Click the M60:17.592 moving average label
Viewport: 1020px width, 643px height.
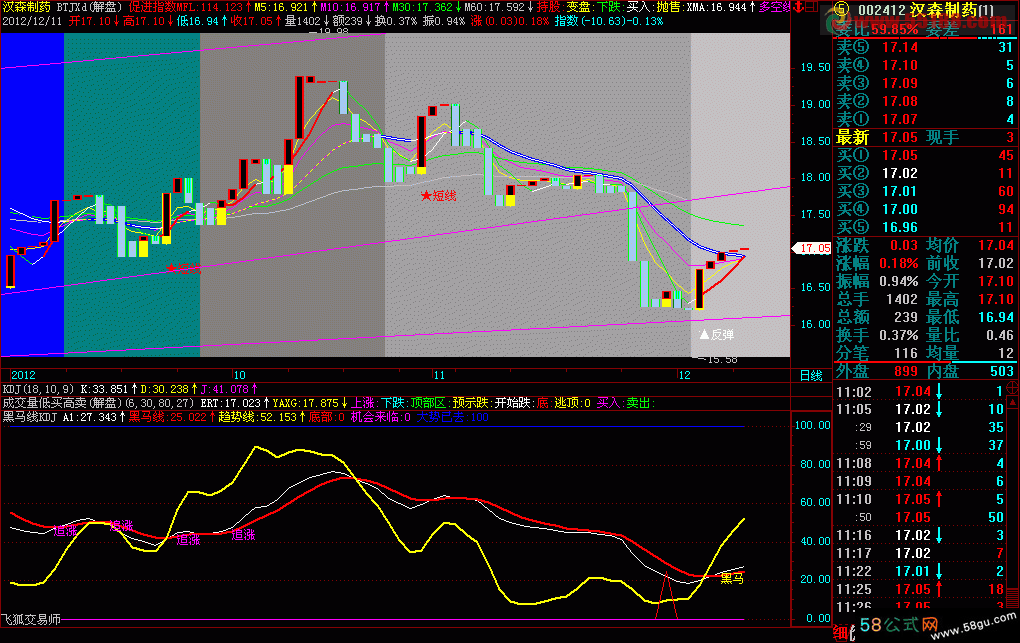[494, 7]
